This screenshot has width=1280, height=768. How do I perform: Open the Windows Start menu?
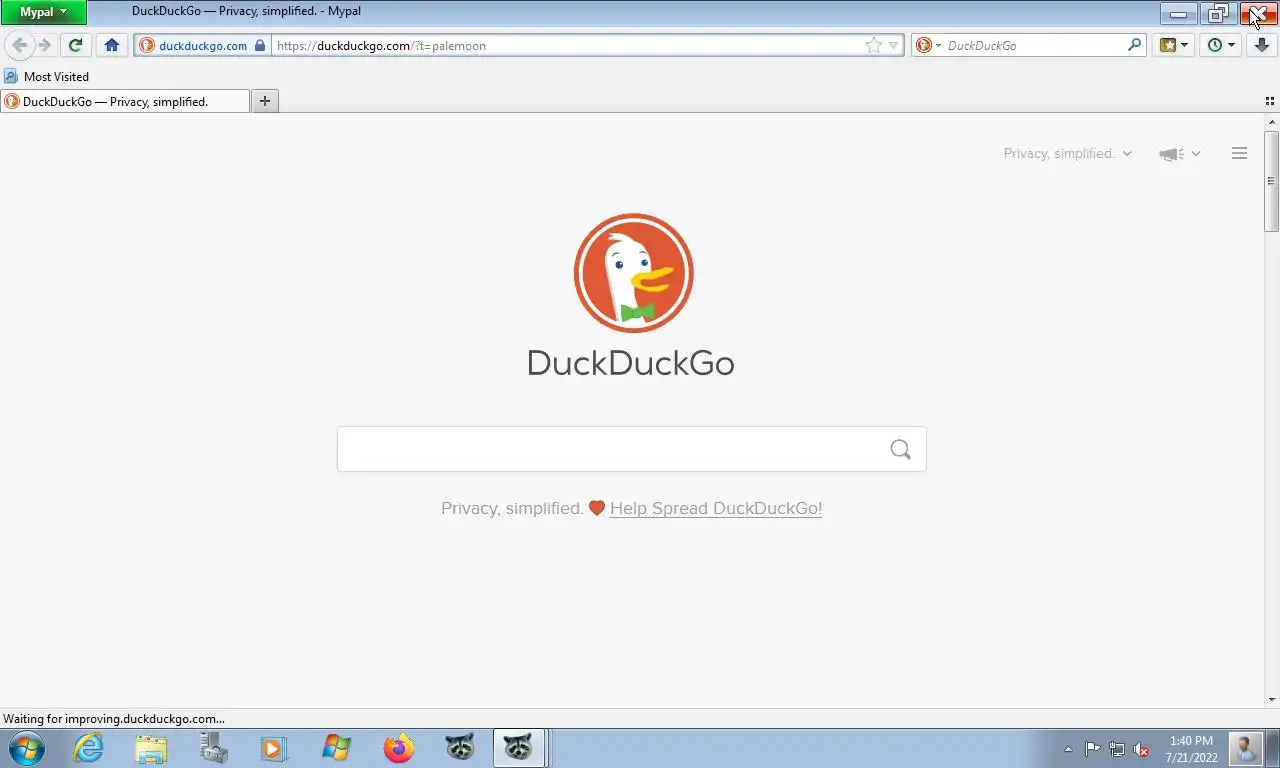click(x=27, y=748)
